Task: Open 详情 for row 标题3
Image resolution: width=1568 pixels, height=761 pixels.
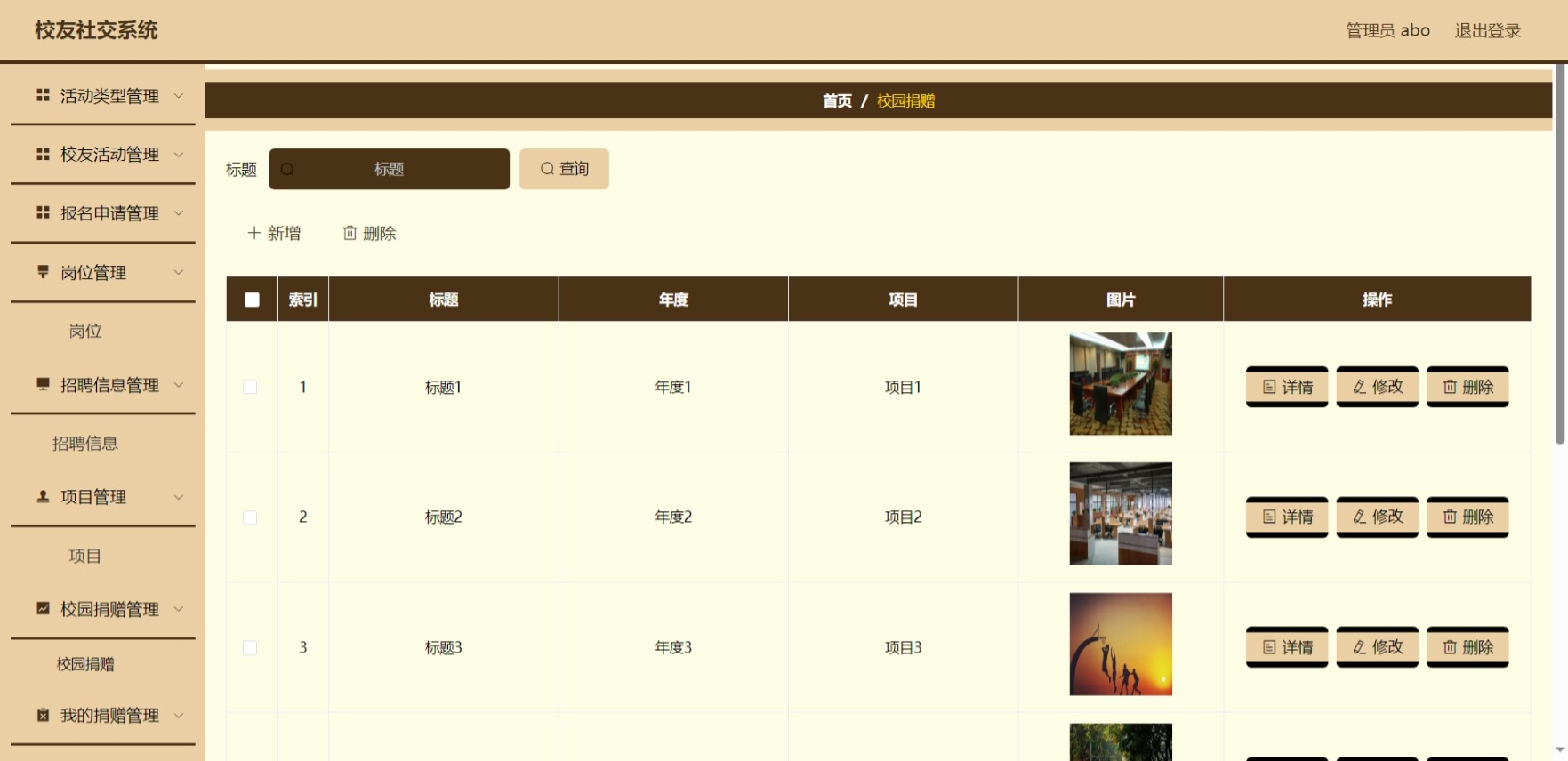Action: point(1287,647)
